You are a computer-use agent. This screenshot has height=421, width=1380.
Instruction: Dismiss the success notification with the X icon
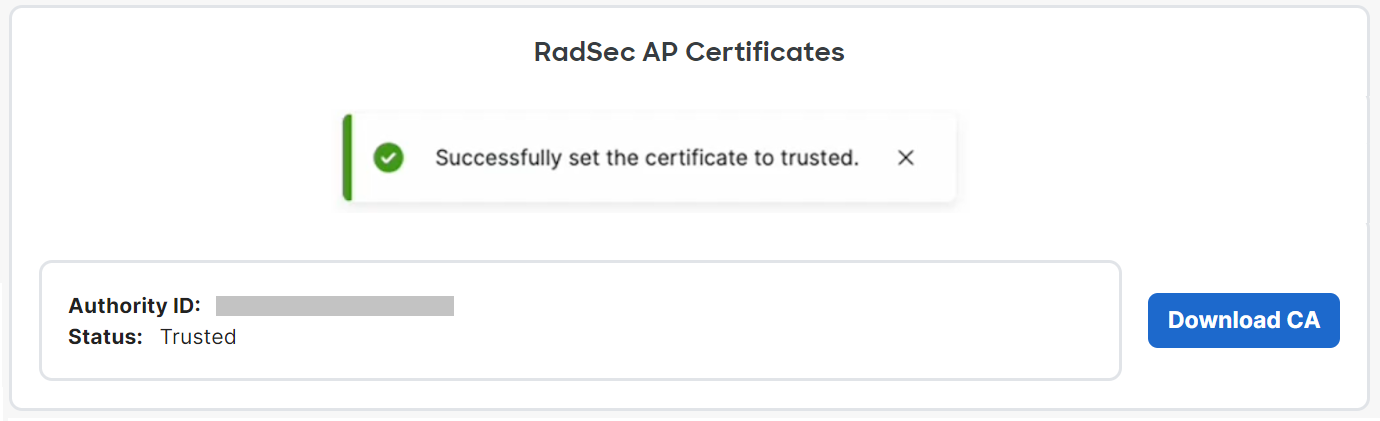tap(906, 158)
